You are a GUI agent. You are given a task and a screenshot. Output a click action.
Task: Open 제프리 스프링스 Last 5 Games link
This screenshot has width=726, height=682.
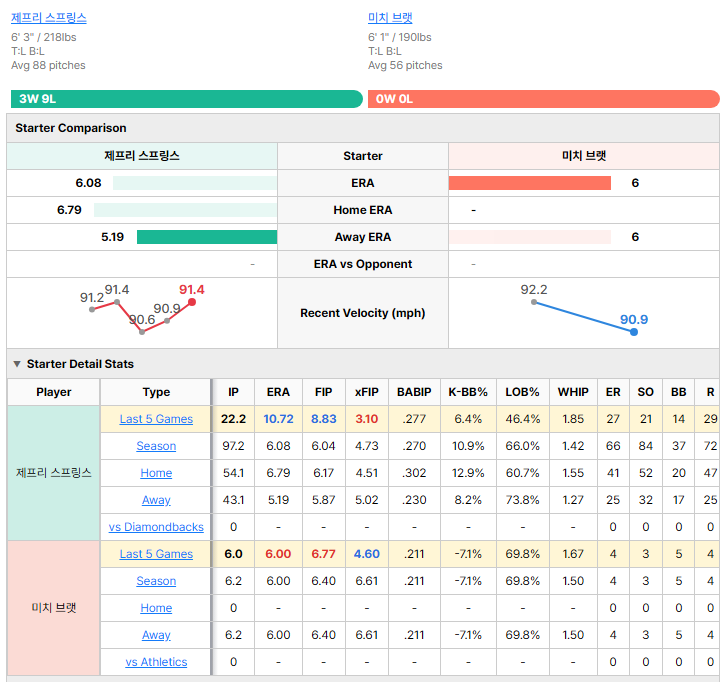coord(156,419)
